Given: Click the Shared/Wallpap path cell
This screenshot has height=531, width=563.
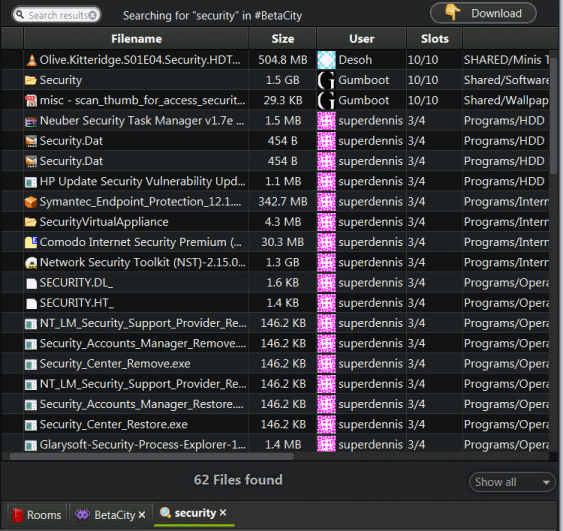Looking at the screenshot, I should click(506, 101).
